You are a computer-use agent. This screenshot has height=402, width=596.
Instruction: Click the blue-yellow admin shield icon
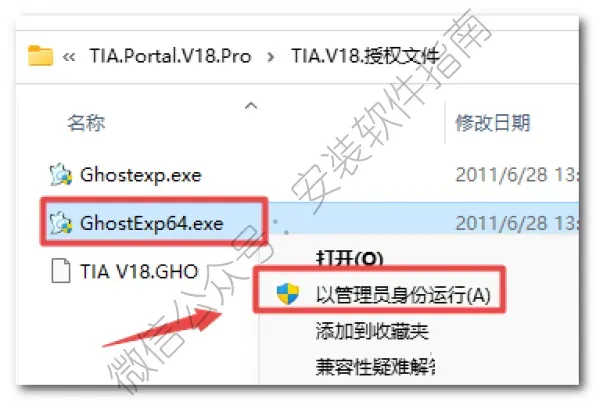tap(288, 294)
